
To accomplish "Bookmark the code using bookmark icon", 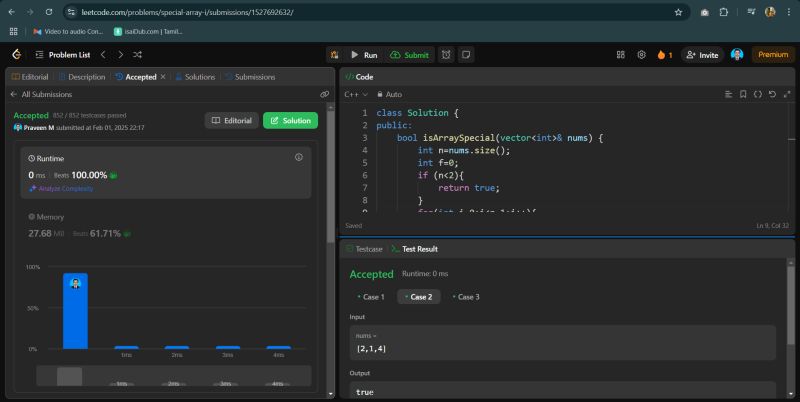I will 743,94.
